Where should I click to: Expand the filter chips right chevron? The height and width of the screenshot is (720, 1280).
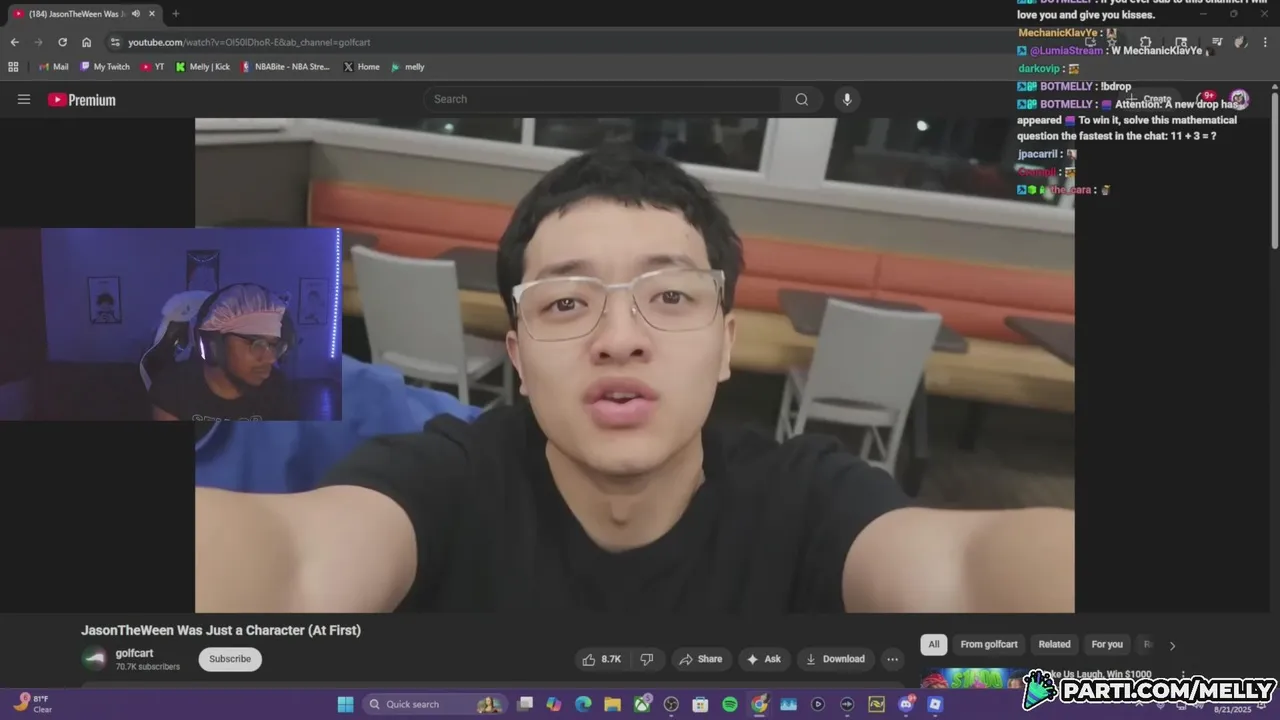[1172, 645]
